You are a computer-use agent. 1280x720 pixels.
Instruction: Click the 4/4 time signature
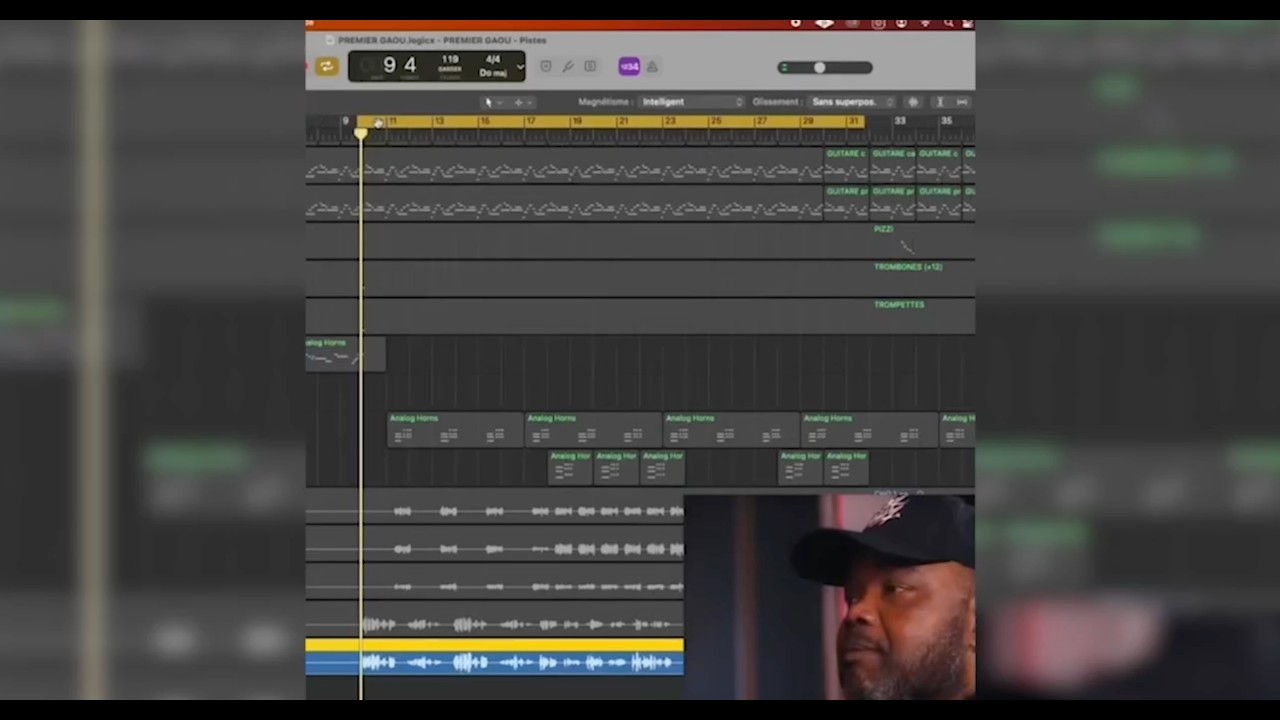click(x=492, y=60)
